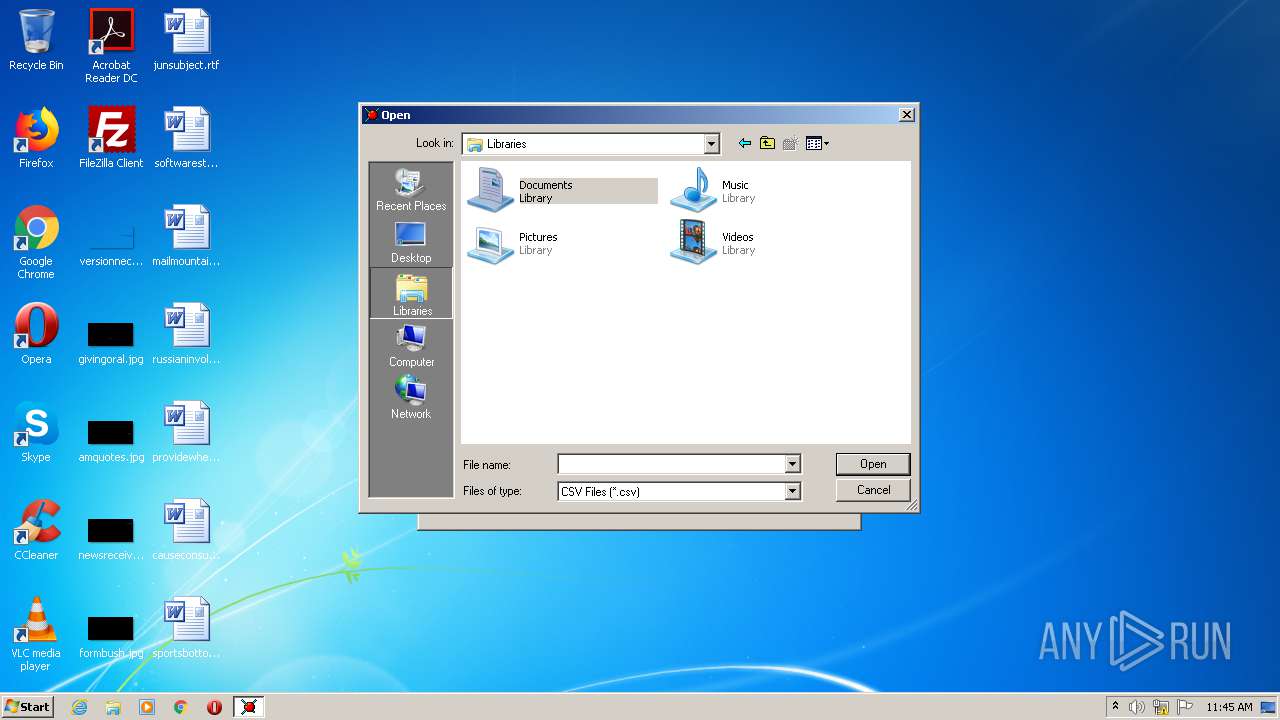Select Desktop in the places bar

pyautogui.click(x=411, y=242)
